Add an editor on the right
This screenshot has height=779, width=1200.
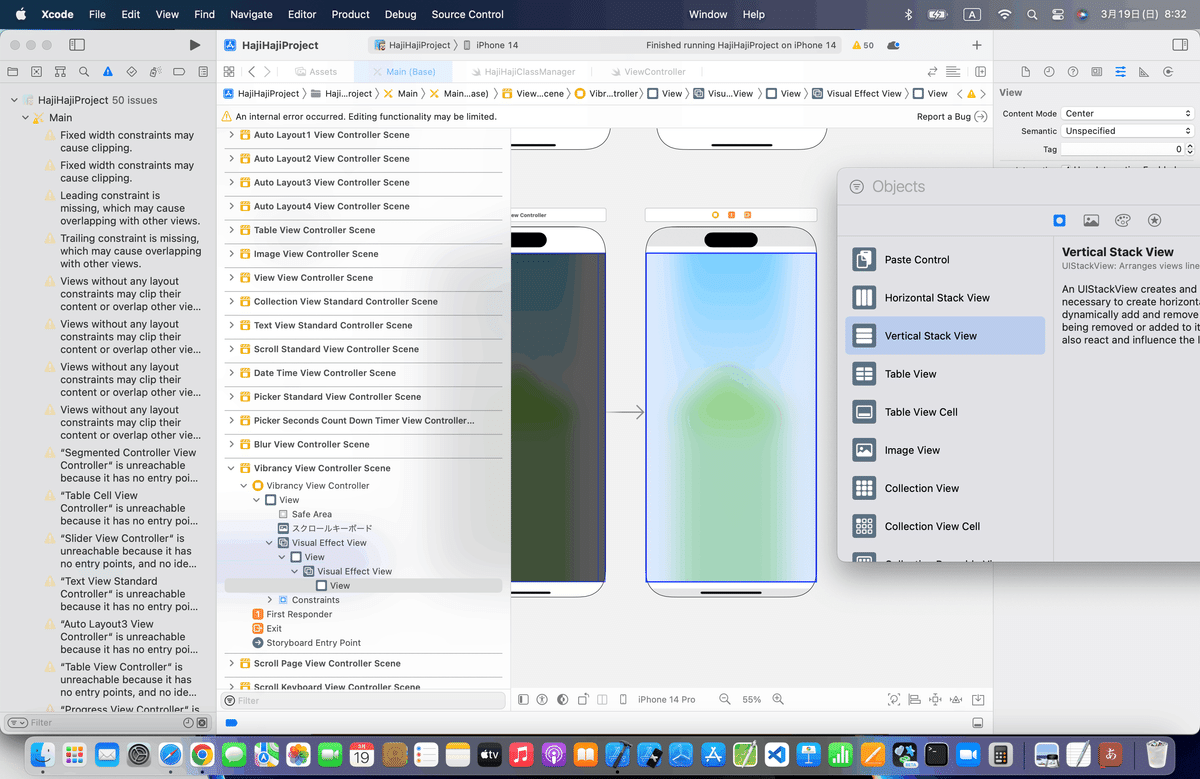tap(981, 72)
